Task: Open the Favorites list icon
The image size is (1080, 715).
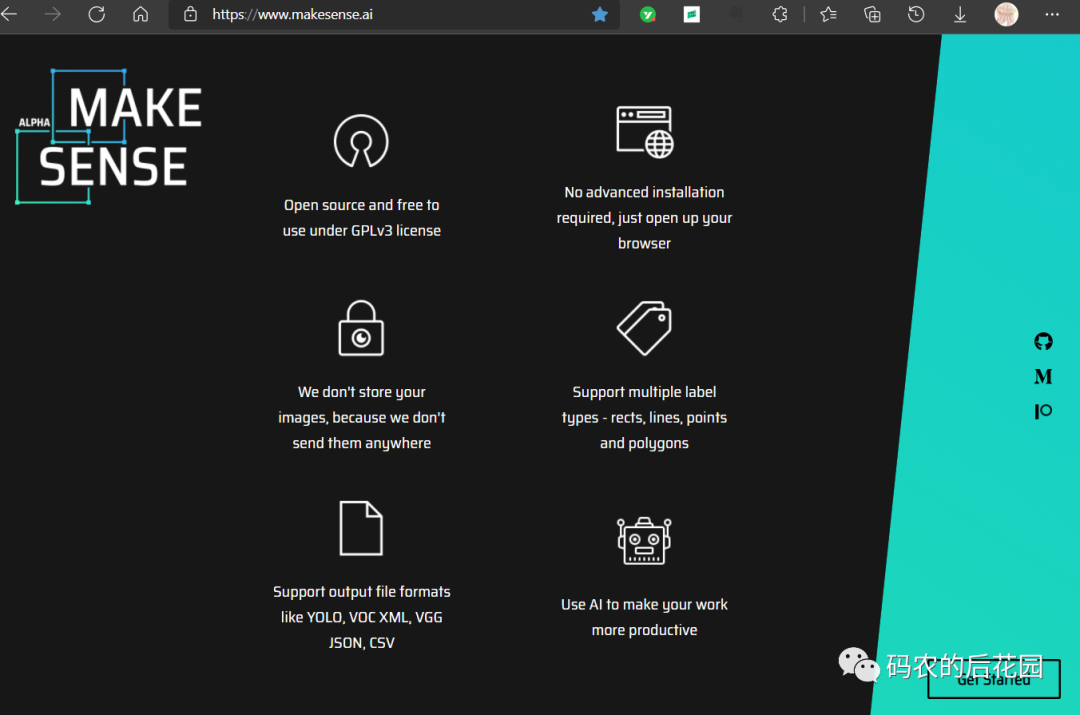Action: (829, 14)
